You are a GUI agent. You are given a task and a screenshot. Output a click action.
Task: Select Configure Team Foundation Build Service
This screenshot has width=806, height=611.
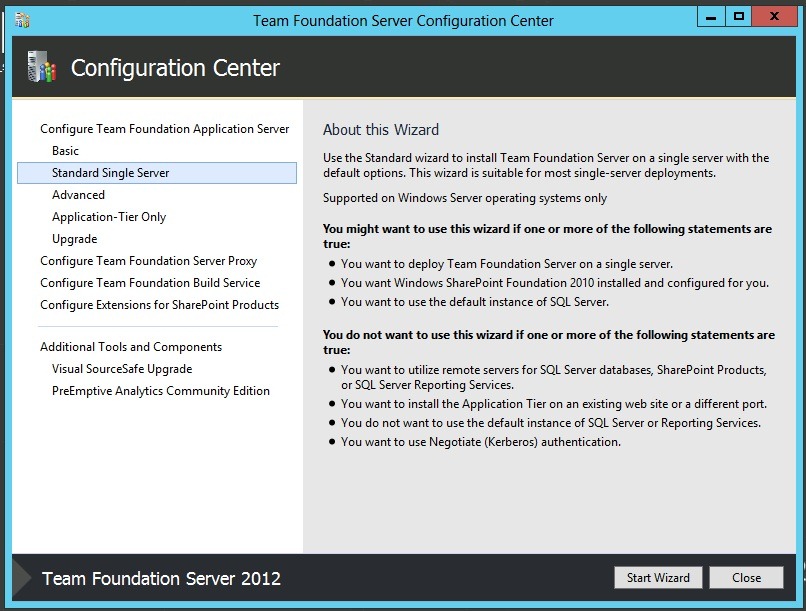click(x=150, y=283)
